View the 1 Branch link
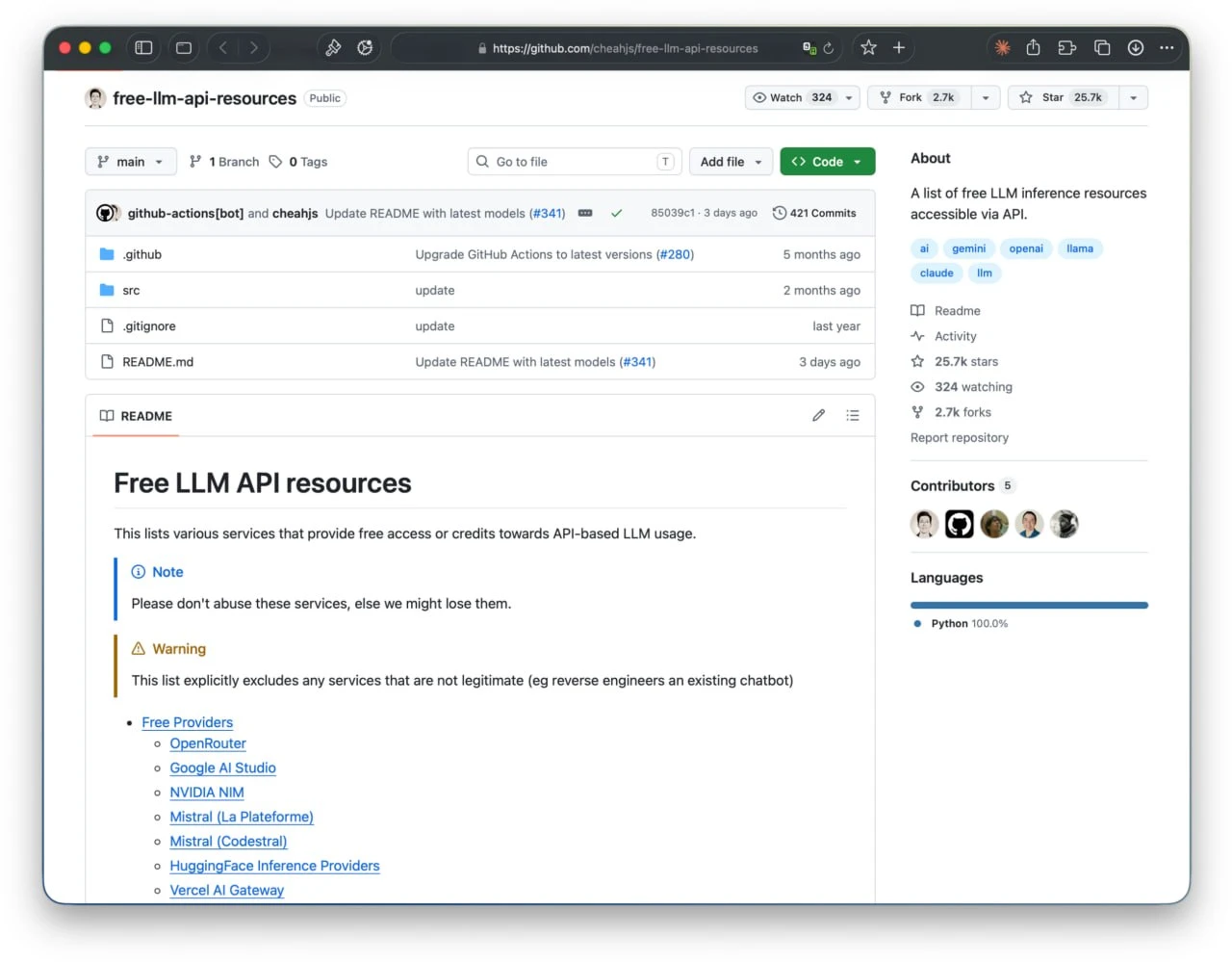Image resolution: width=1232 pixels, height=962 pixels. 224,162
